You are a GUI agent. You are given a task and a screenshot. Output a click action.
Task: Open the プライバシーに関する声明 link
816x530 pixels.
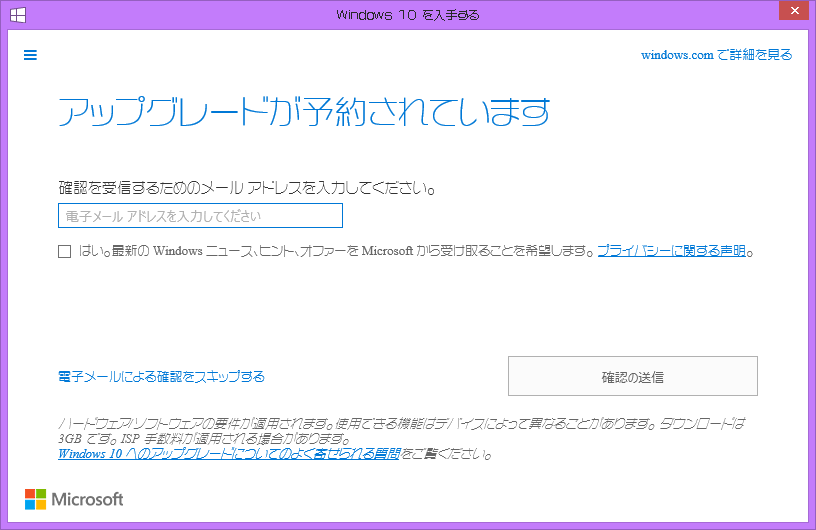click(671, 251)
